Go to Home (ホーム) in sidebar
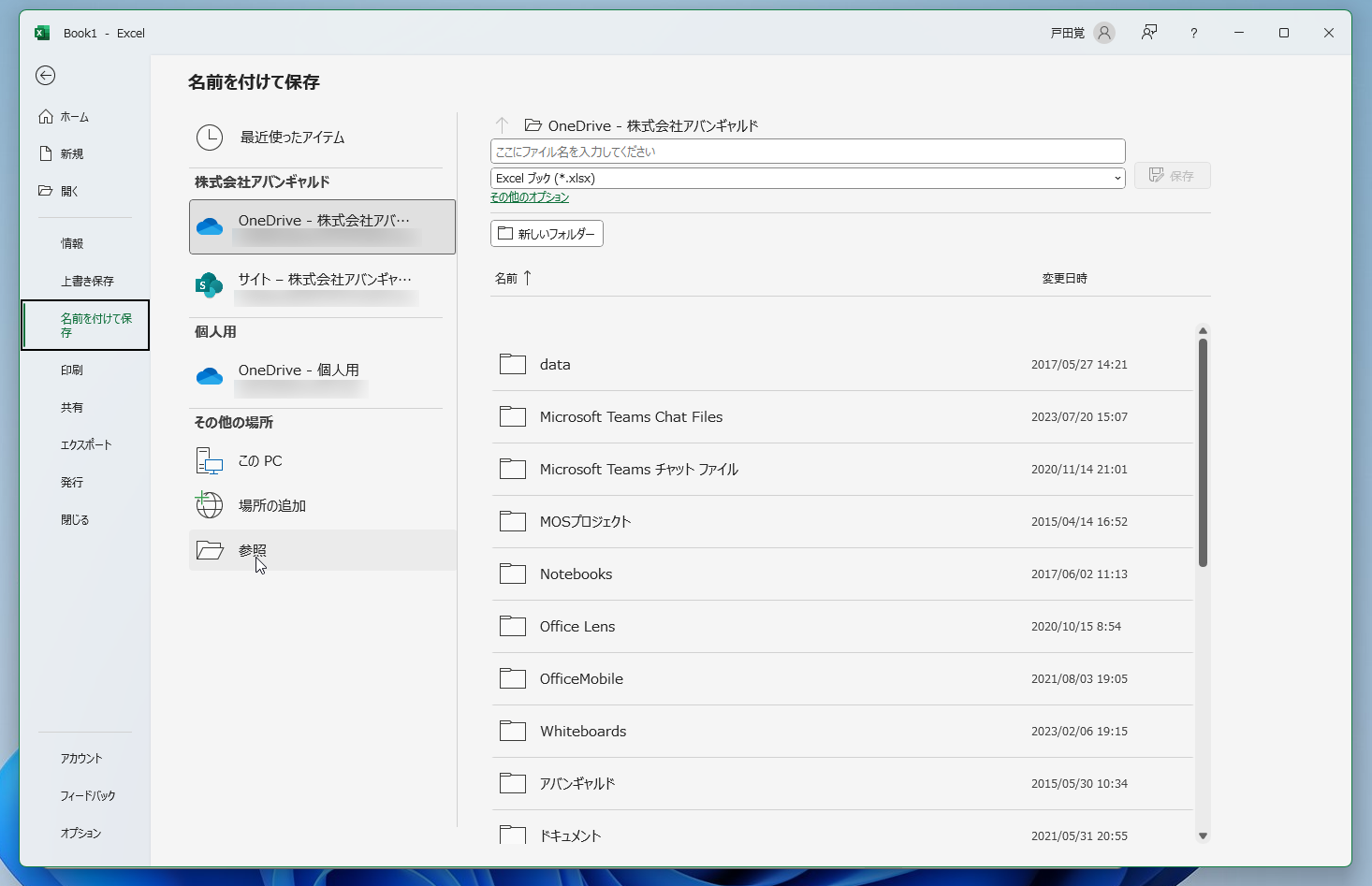 (x=64, y=117)
